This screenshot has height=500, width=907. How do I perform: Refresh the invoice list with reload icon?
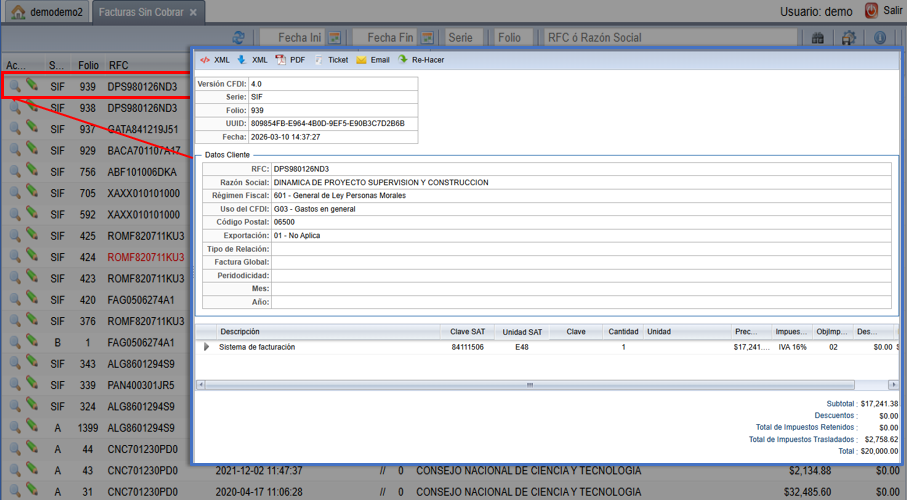239,38
